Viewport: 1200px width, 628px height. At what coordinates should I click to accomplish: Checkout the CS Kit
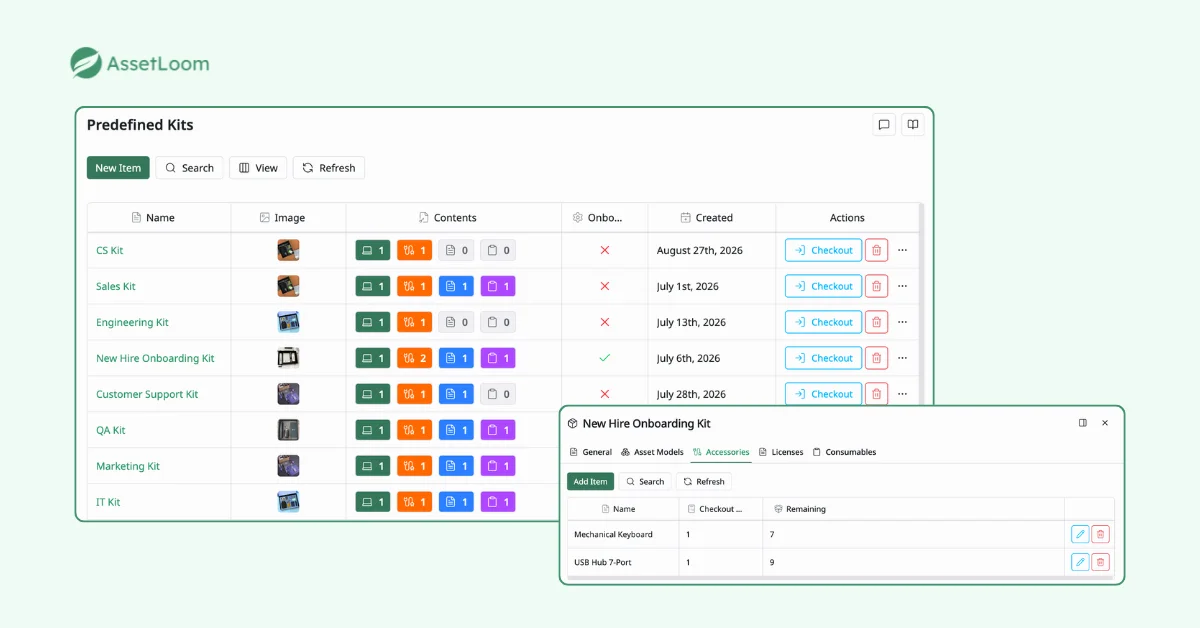click(x=823, y=250)
